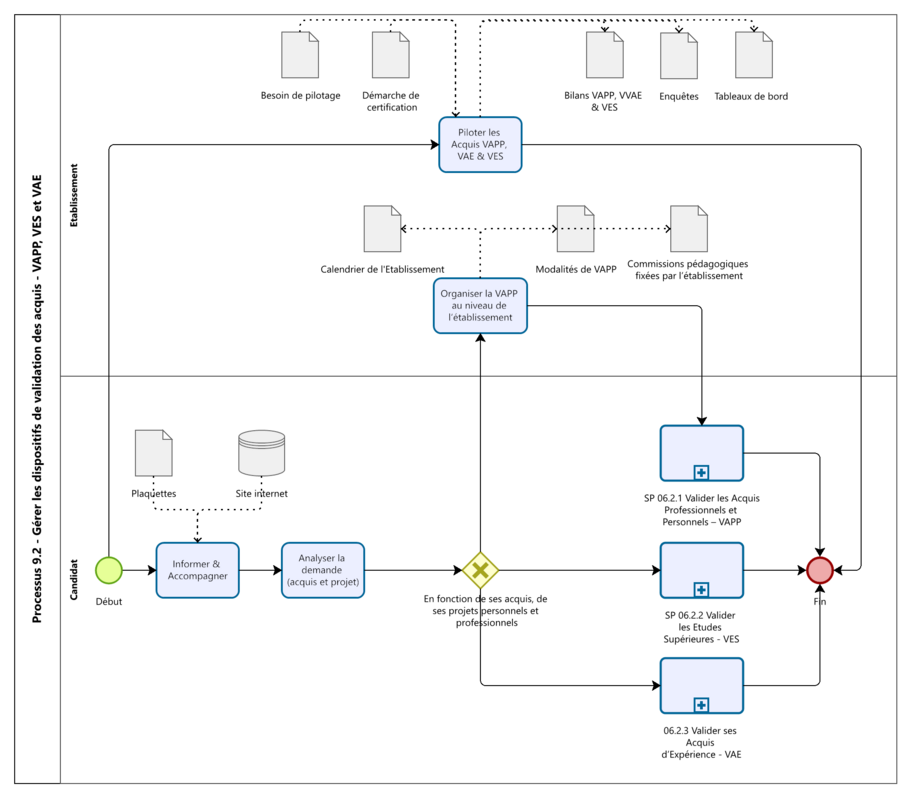Click the Etablissement lane label

[74, 195]
